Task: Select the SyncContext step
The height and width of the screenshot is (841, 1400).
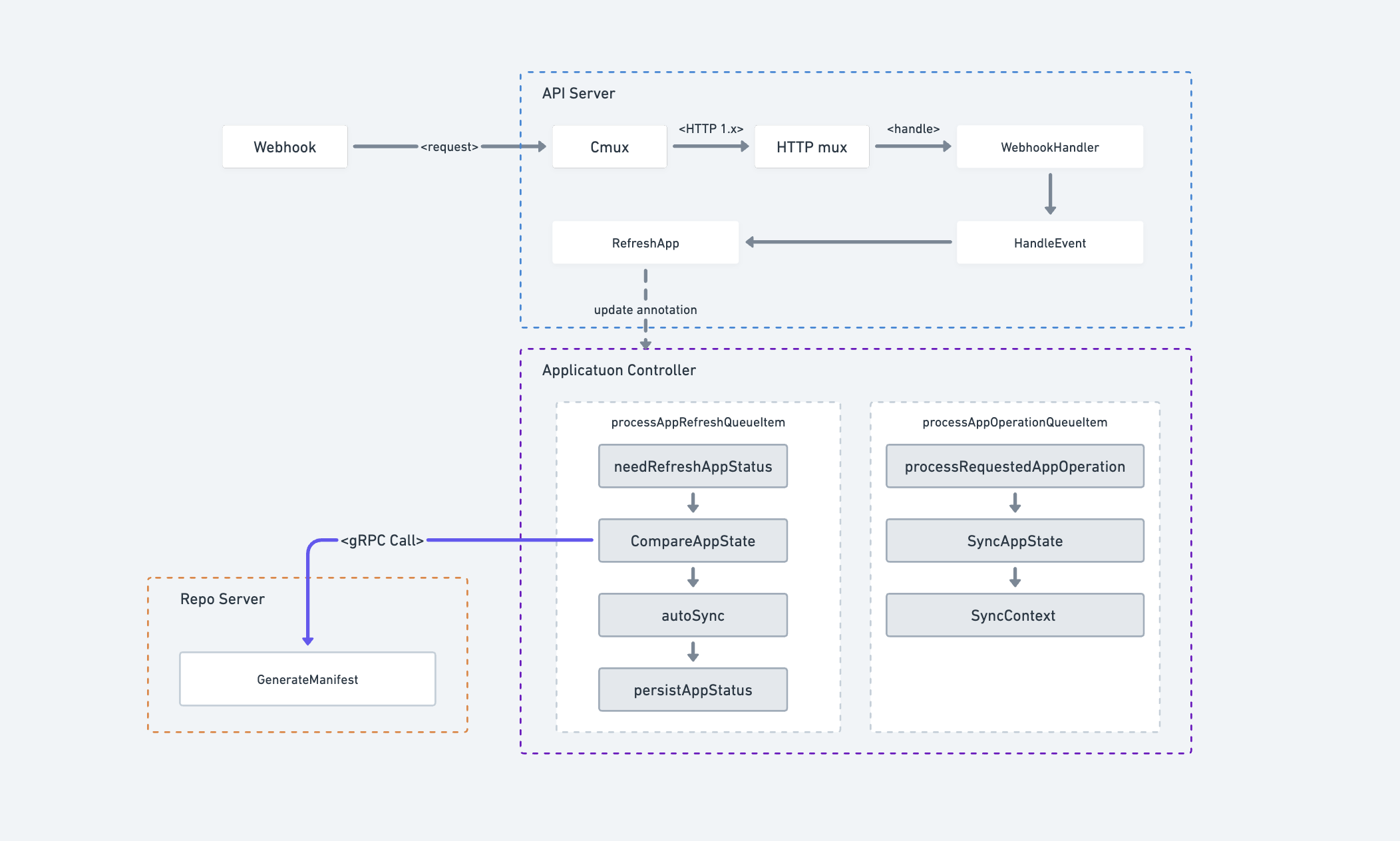Action: pos(1015,615)
